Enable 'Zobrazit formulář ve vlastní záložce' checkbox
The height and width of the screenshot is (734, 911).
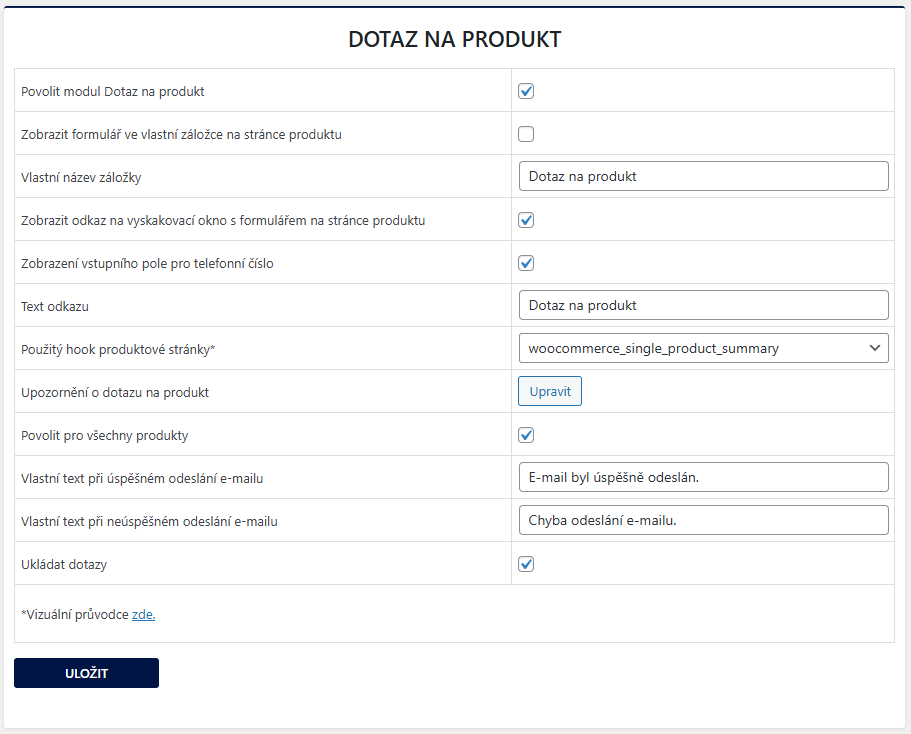526,134
